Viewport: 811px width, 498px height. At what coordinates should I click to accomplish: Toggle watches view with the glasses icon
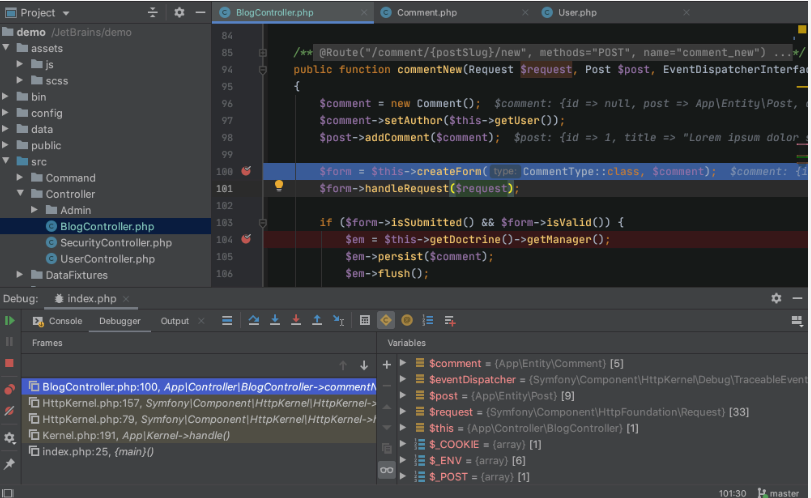[386, 470]
